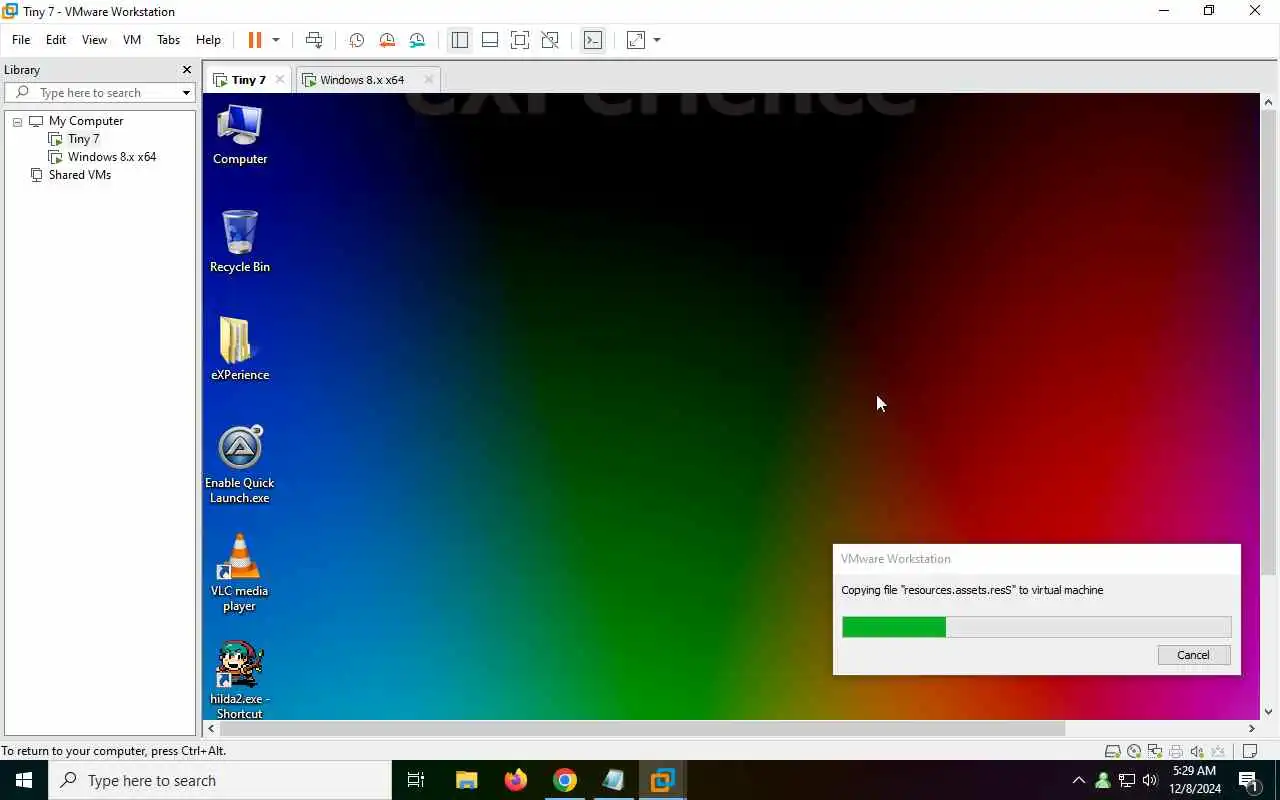Screen dimensions: 1280x800
Task: Open the View menu
Action: pyautogui.click(x=94, y=40)
